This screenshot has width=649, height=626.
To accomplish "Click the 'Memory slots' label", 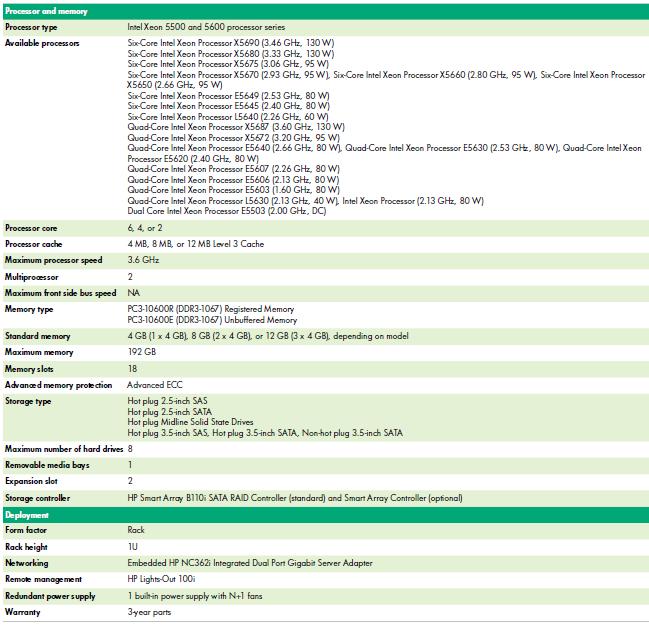I will [29, 369].
